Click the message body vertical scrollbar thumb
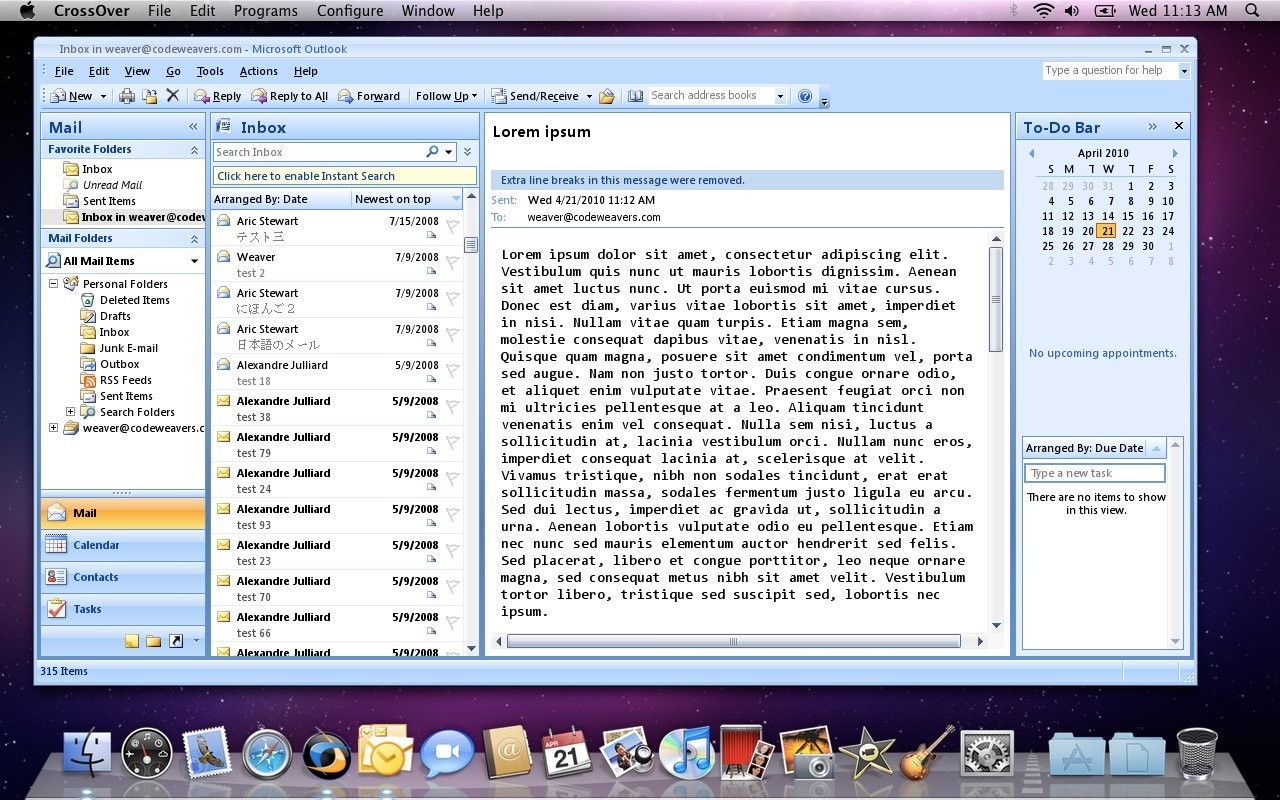Viewport: 1280px width, 800px height. [x=995, y=299]
